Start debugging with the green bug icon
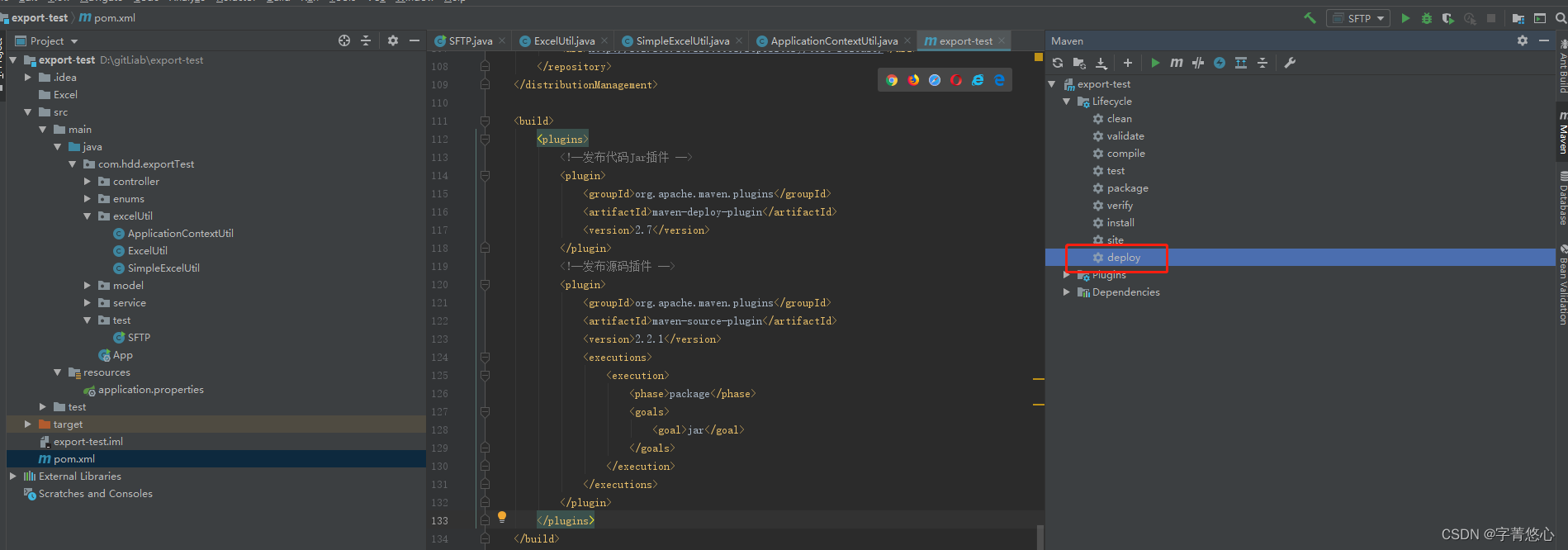The width and height of the screenshot is (1568, 550). (x=1427, y=18)
